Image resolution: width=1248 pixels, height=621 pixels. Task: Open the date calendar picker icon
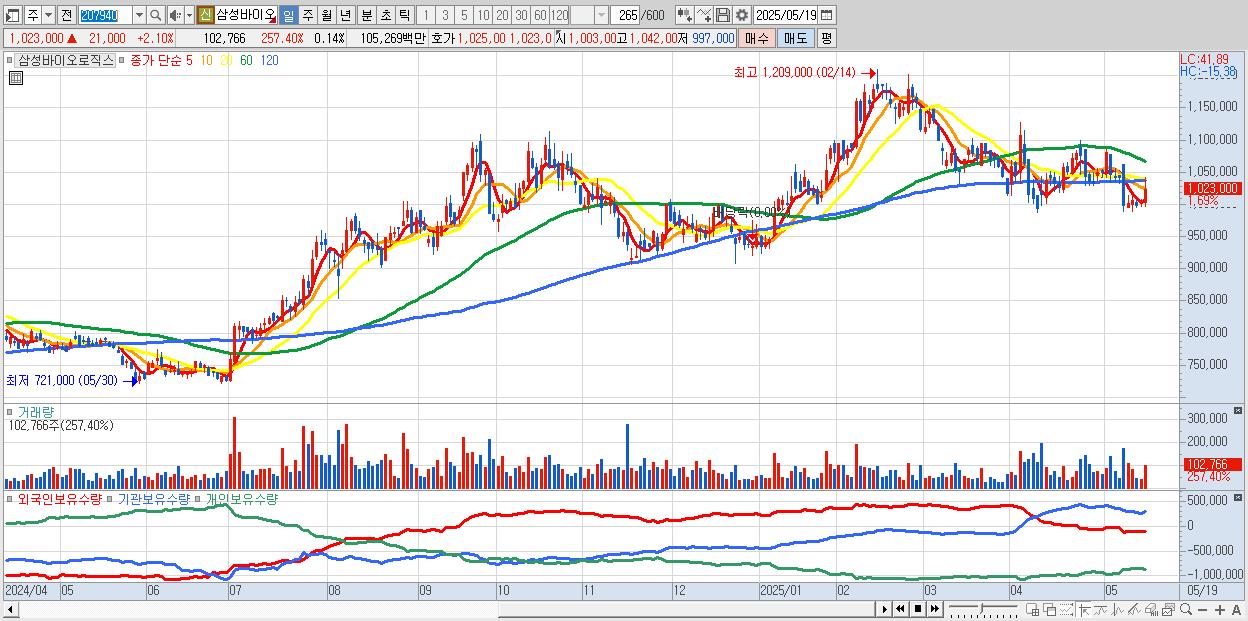827,15
